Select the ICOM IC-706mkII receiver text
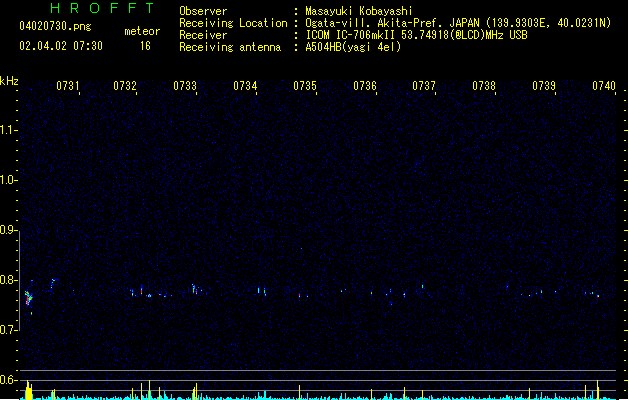 point(416,35)
